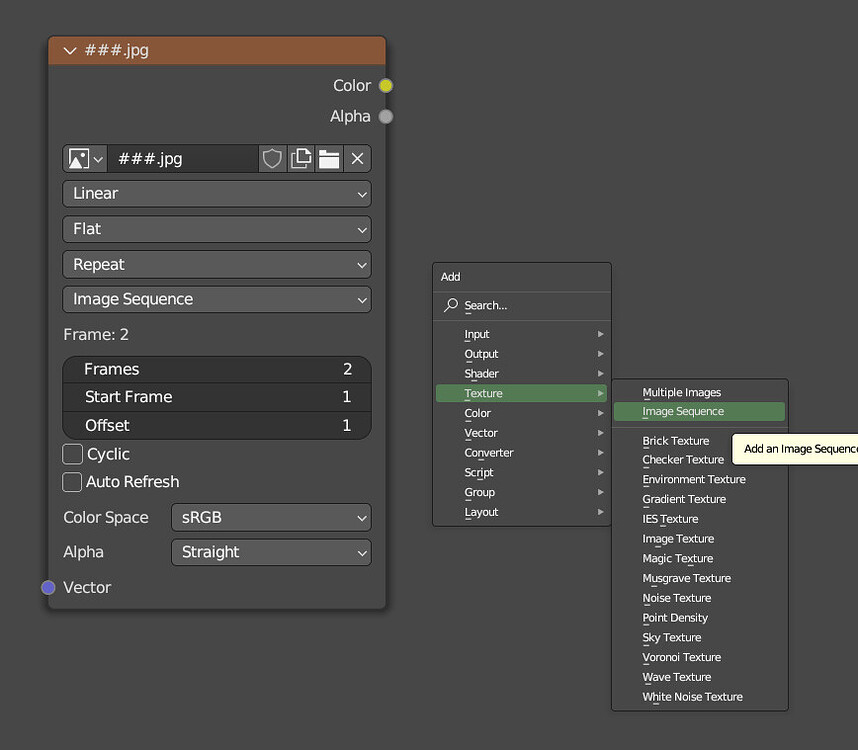Click the Add menu title
Image resolution: width=858 pixels, height=750 pixels.
tap(450, 277)
